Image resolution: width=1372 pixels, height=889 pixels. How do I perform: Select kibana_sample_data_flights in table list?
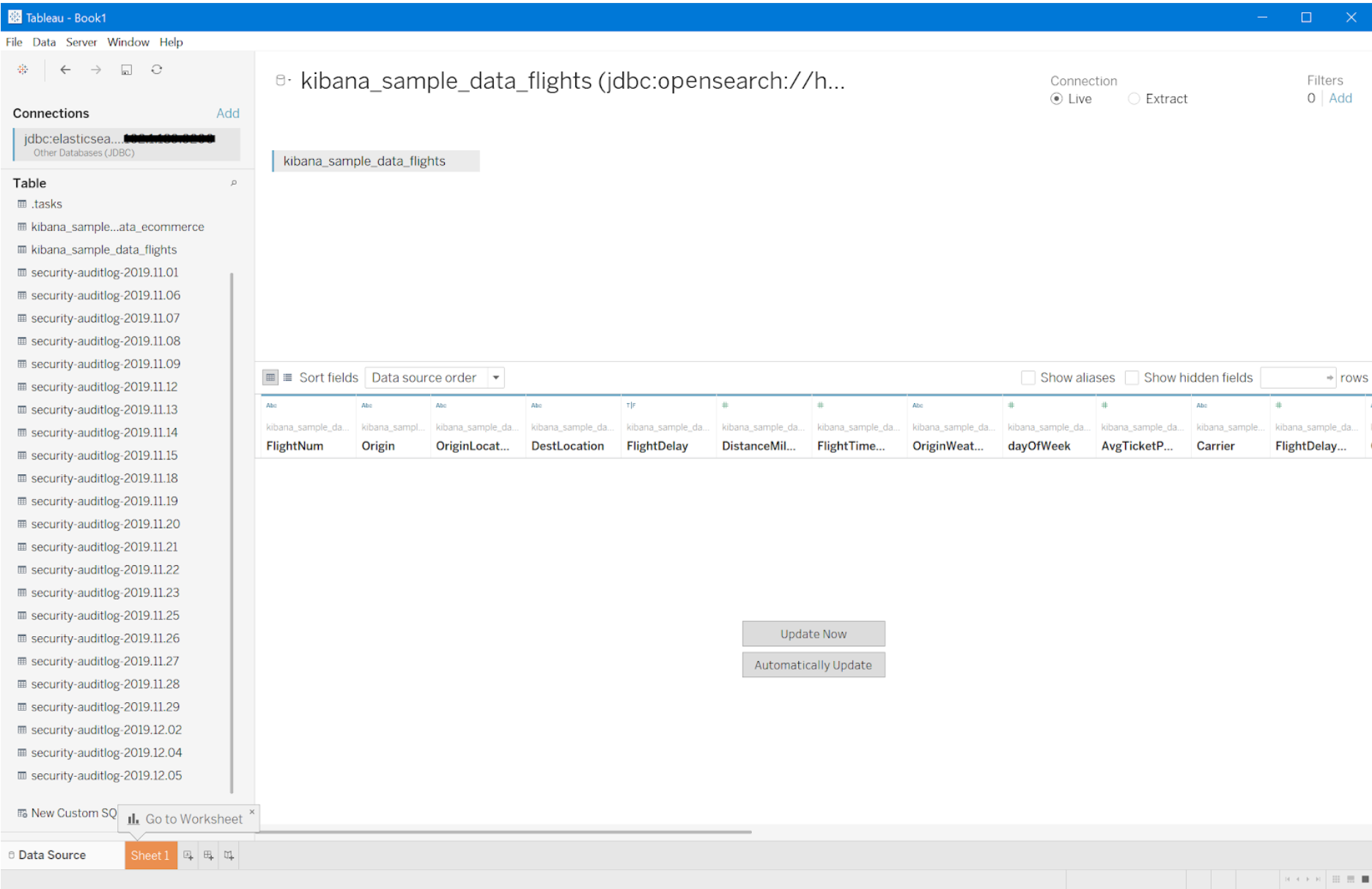coord(104,250)
